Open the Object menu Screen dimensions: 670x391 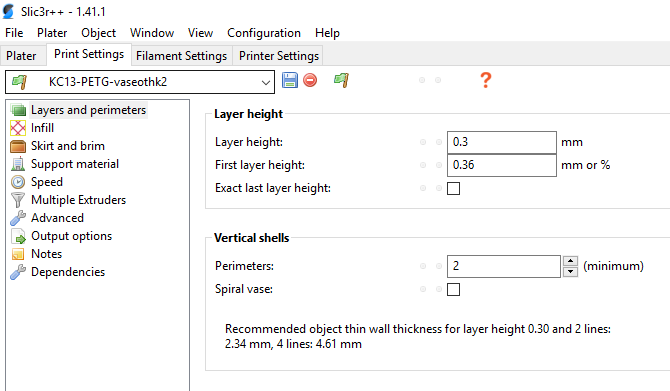tap(98, 33)
